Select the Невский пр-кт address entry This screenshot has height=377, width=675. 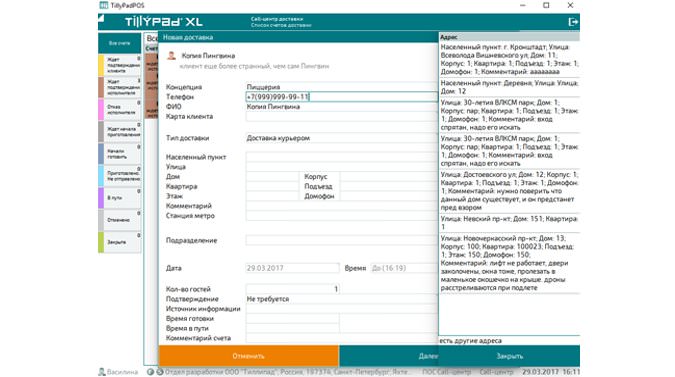click(x=509, y=222)
